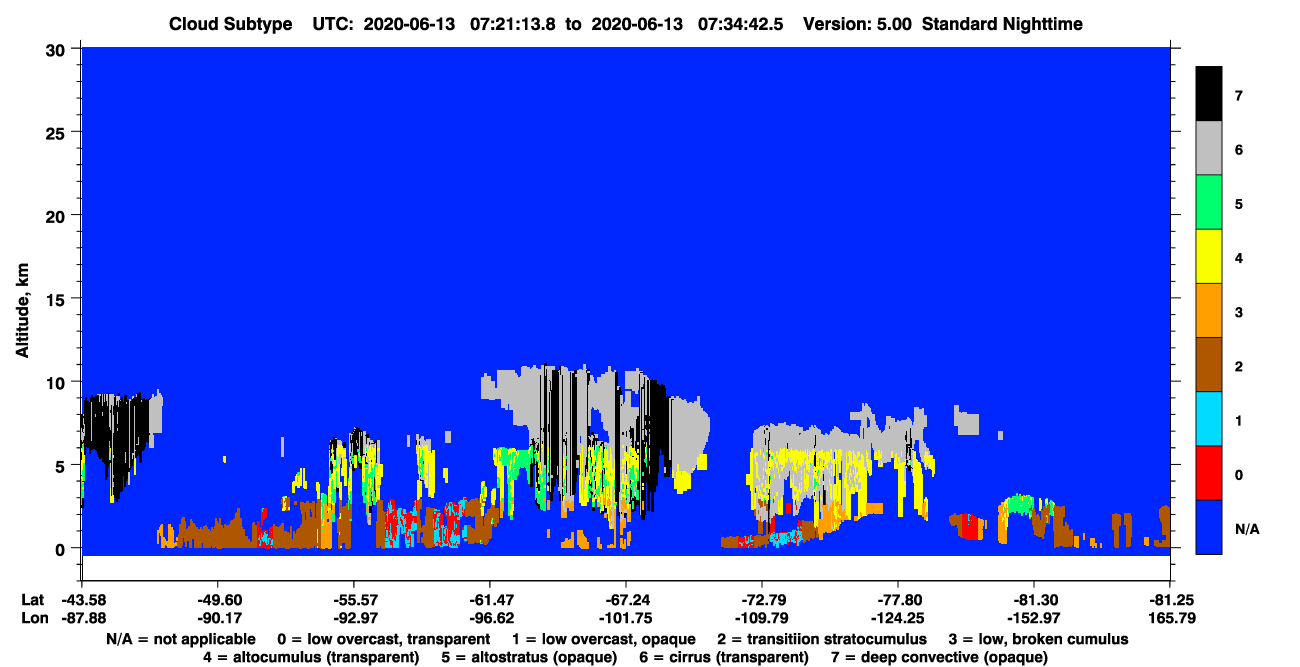Click the red swatch labeled 0

tap(1209, 473)
